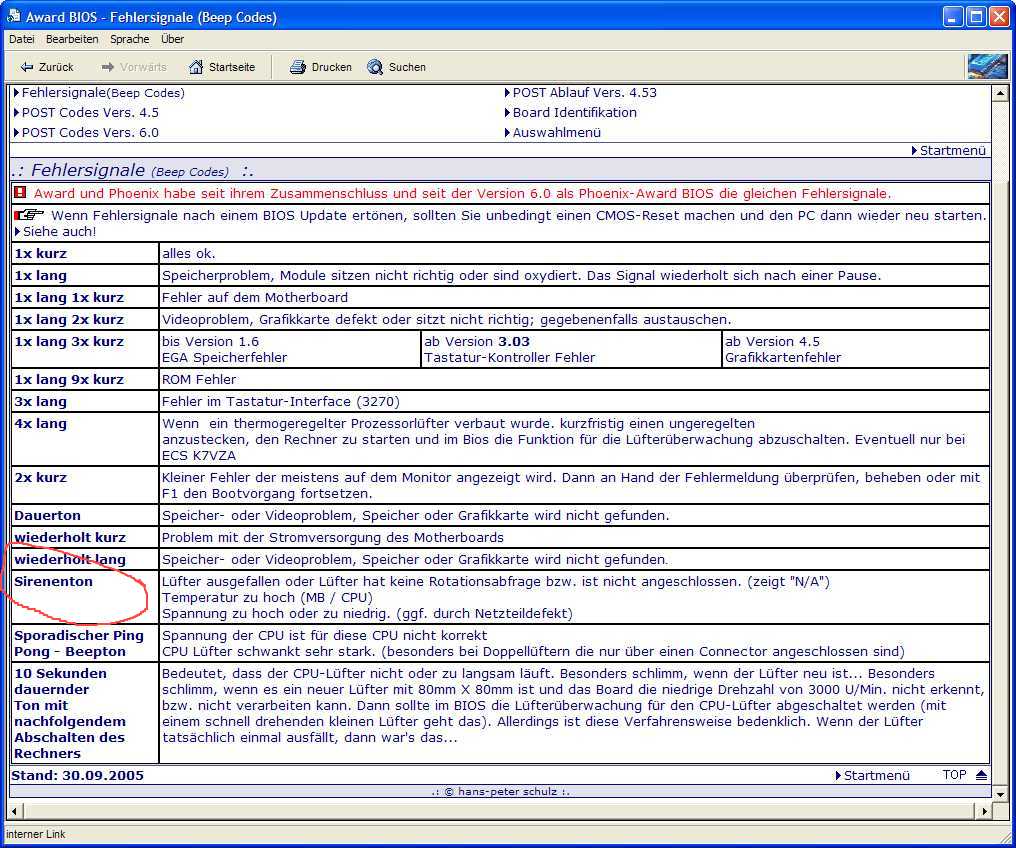Open Board Identifikation link
Image resolution: width=1016 pixels, height=848 pixels.
click(x=575, y=113)
